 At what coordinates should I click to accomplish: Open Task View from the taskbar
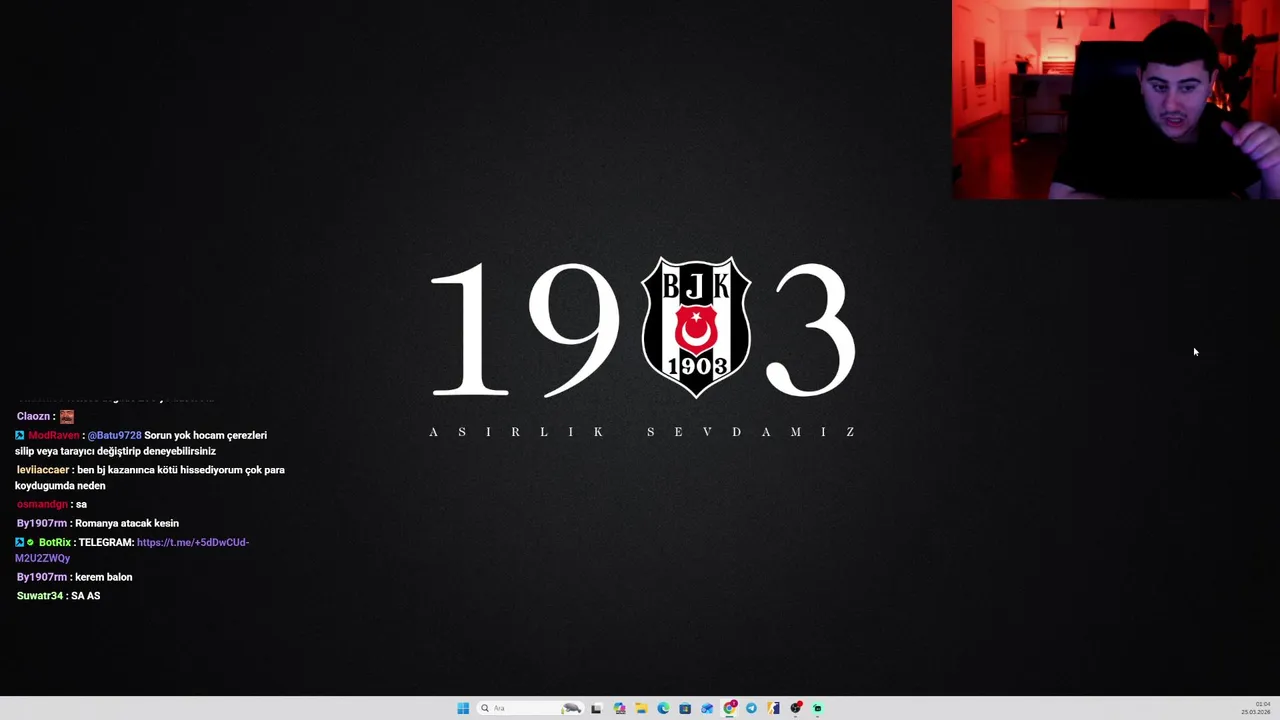point(596,708)
